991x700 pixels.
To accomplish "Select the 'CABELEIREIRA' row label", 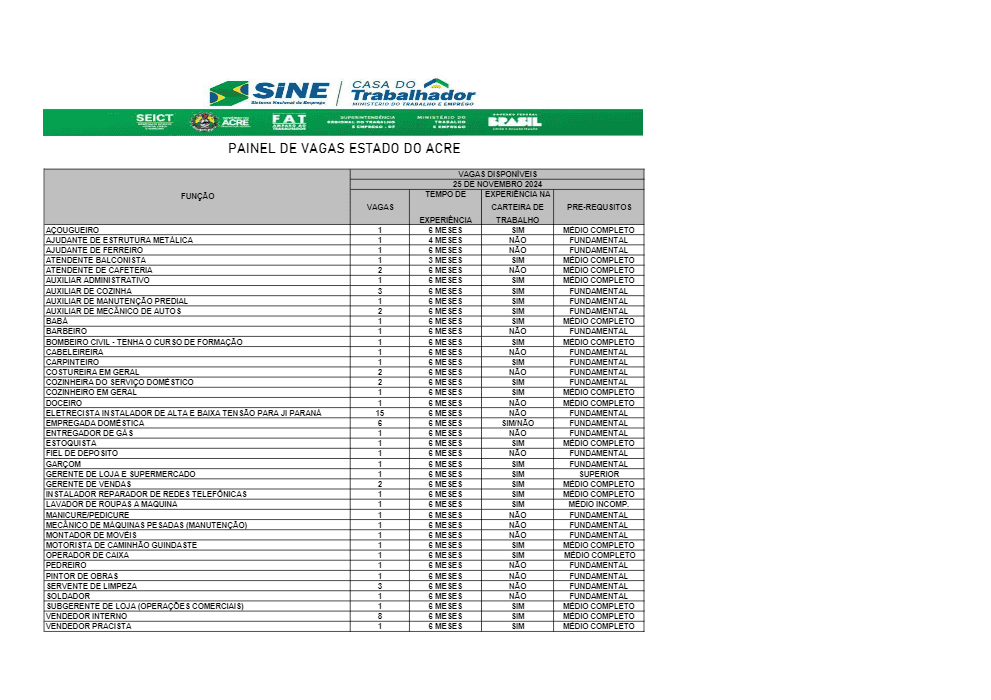I will (x=74, y=352).
